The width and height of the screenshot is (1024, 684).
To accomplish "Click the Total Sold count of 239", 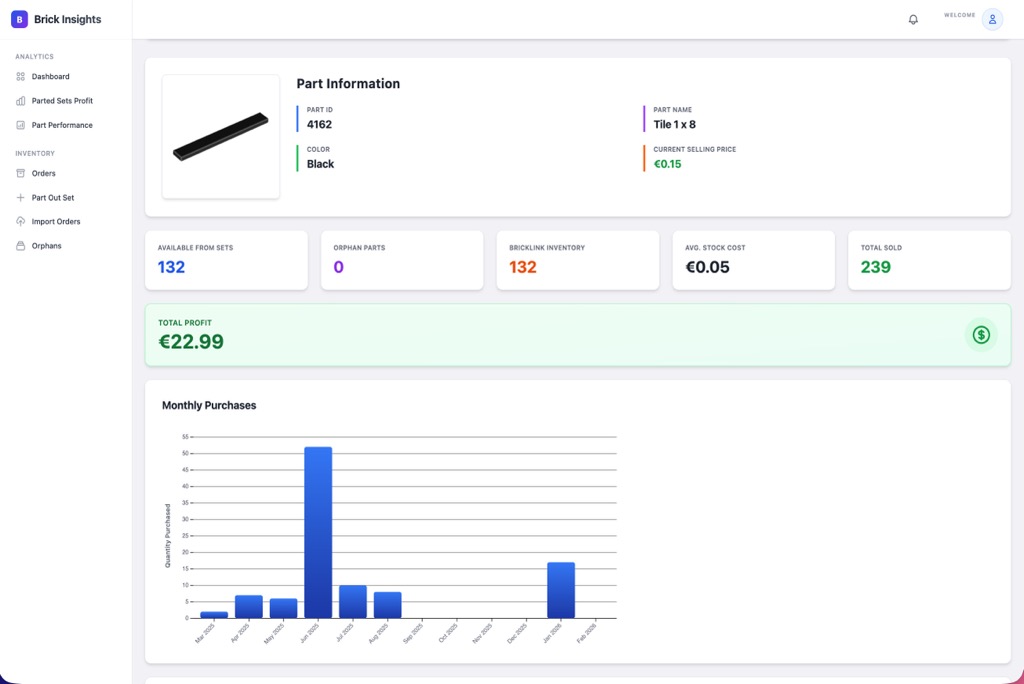I will click(x=876, y=267).
